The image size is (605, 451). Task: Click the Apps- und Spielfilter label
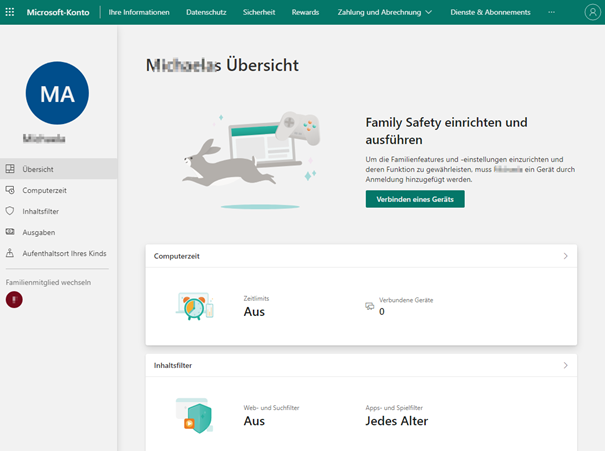(394, 407)
